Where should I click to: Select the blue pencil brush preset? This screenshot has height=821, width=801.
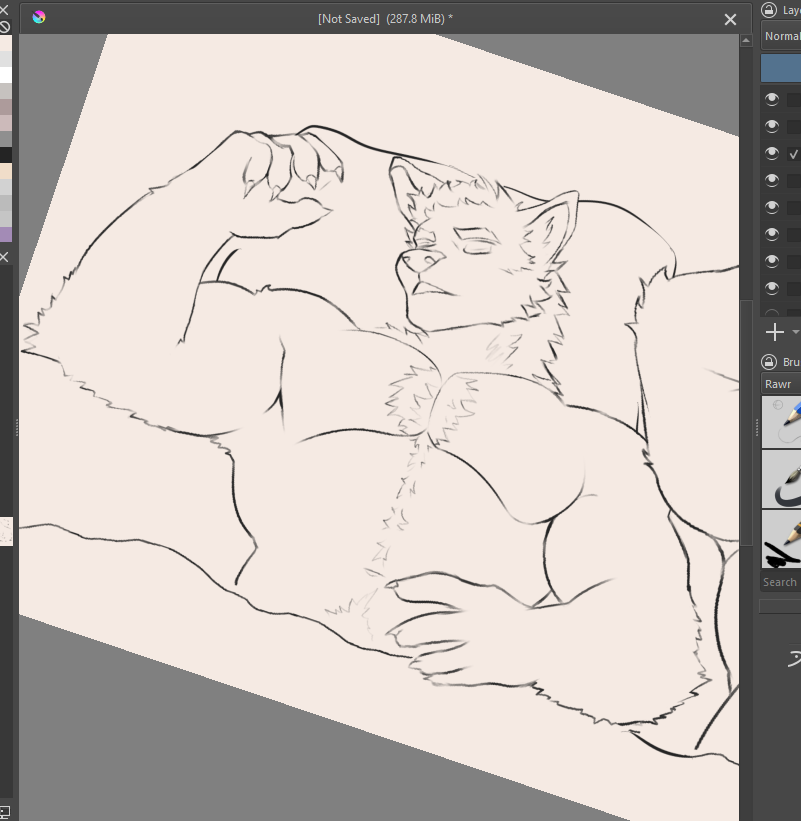coord(781,422)
